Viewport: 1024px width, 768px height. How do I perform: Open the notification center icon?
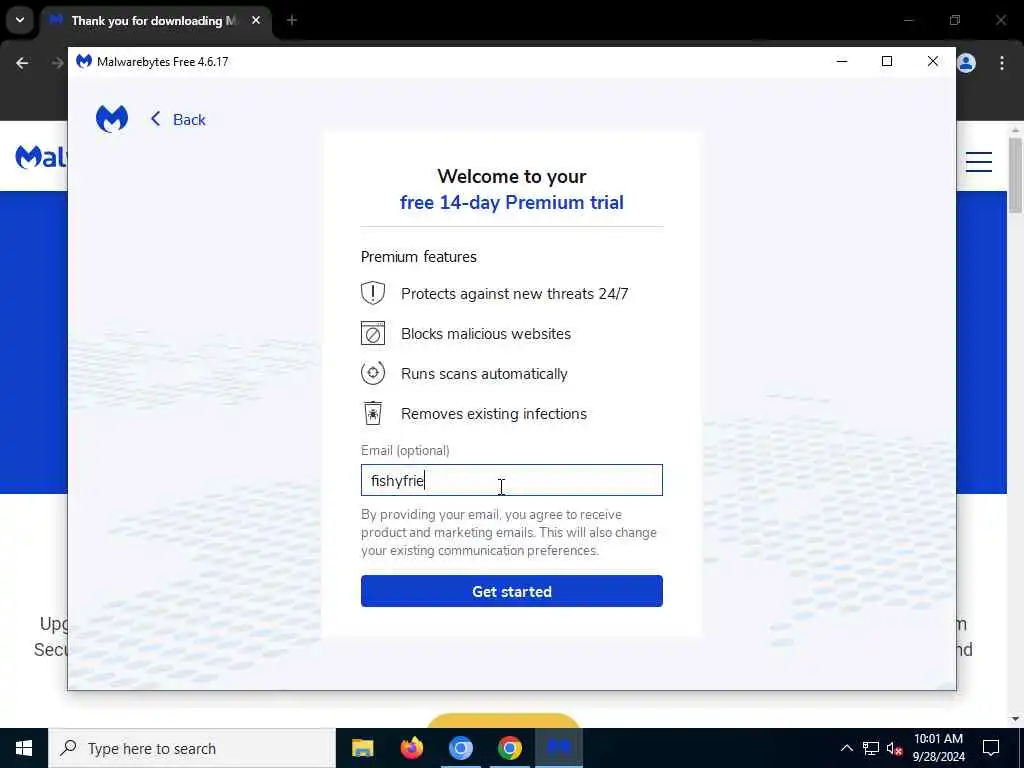[x=991, y=748]
